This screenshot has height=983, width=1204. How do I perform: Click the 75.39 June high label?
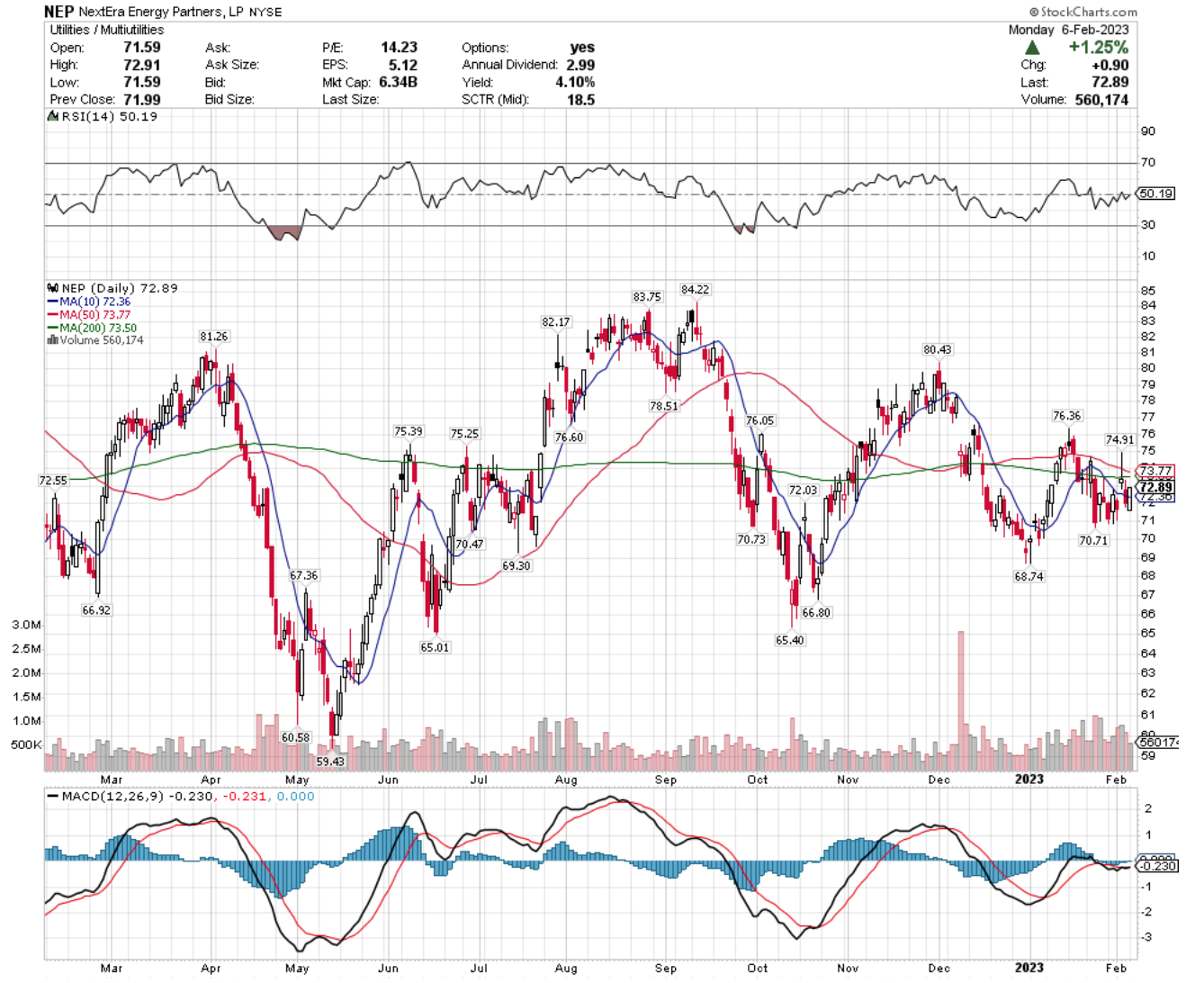408,432
